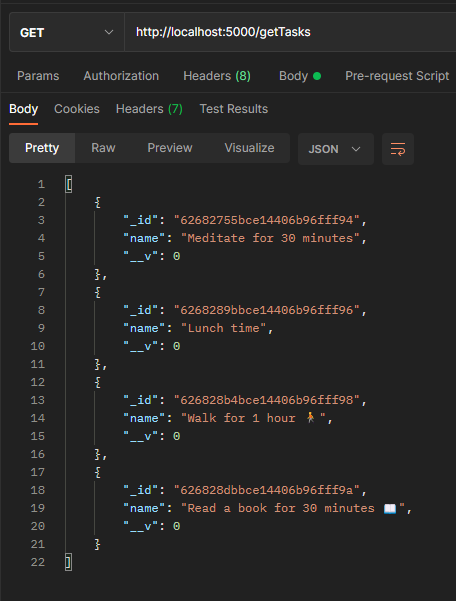
Task: Select the Pretty response view
Action: point(42,148)
